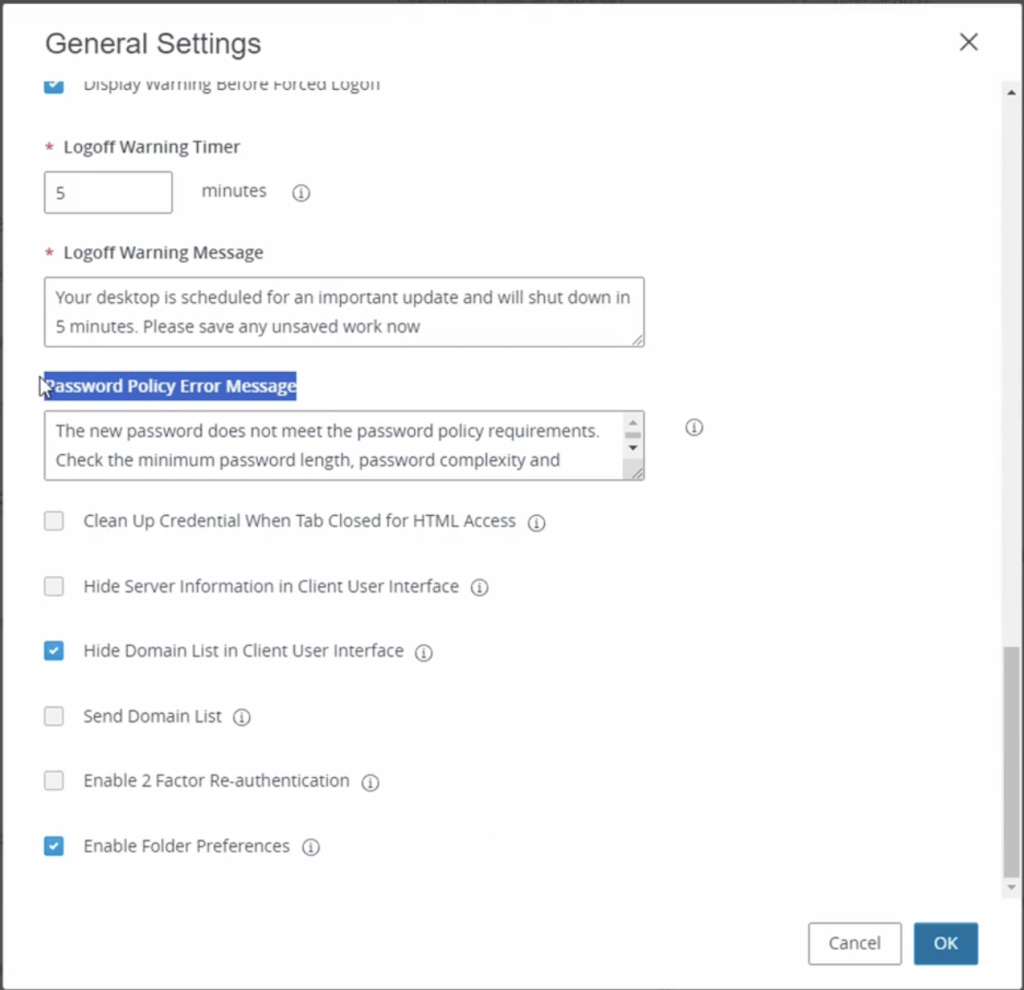1024x990 pixels.
Task: Click info icon for Enable 2 Factor Re-authentication
Action: 370,782
